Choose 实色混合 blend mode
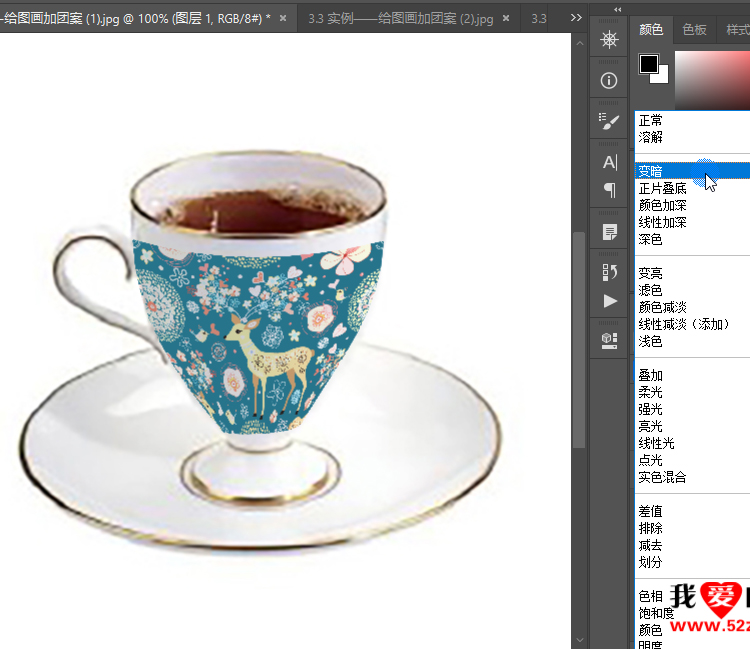 [692, 477]
